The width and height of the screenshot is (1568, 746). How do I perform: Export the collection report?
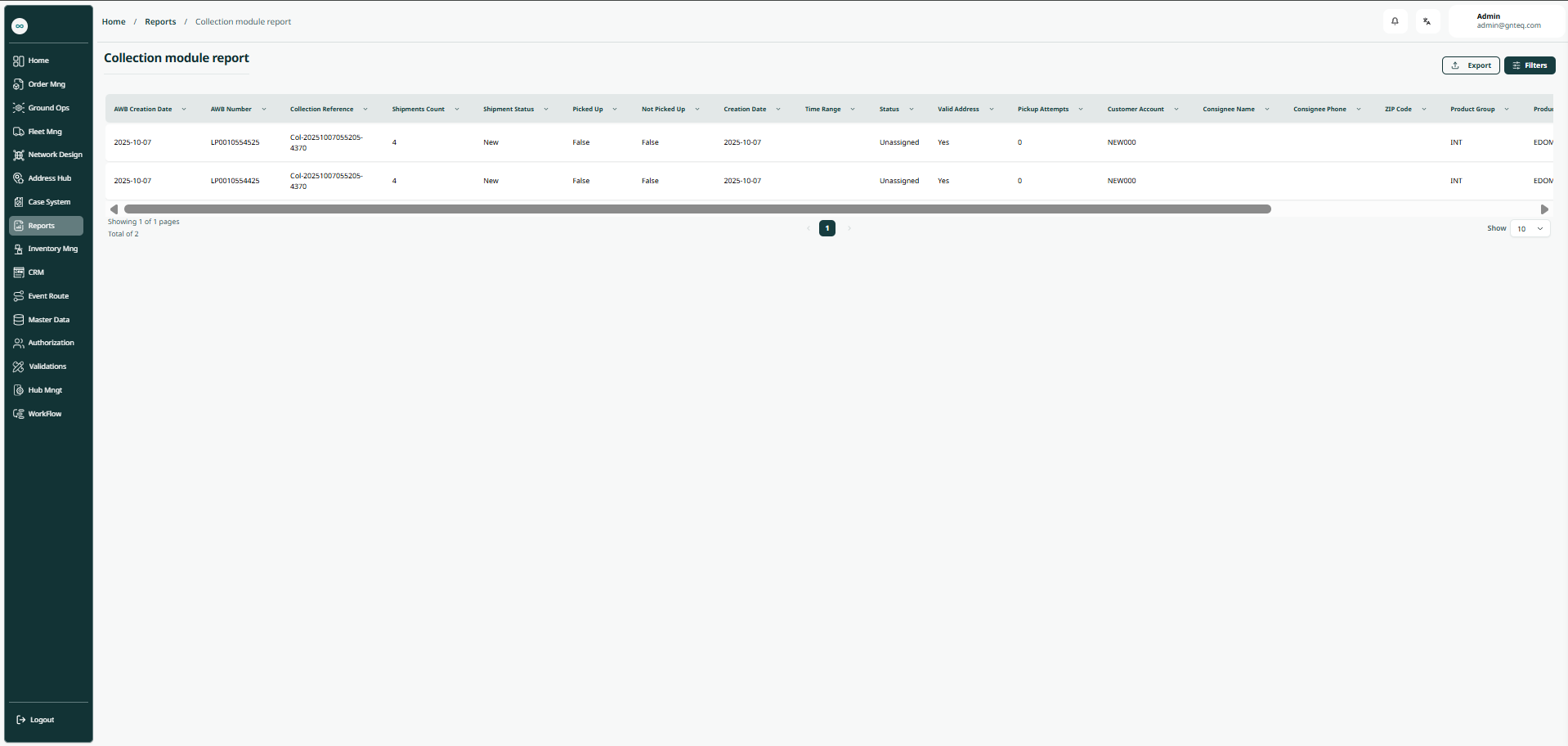coord(1470,65)
